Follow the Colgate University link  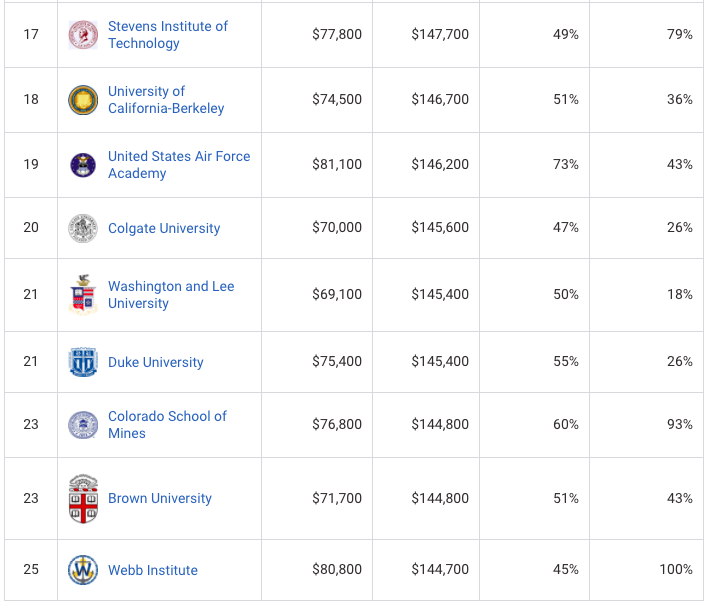(164, 229)
